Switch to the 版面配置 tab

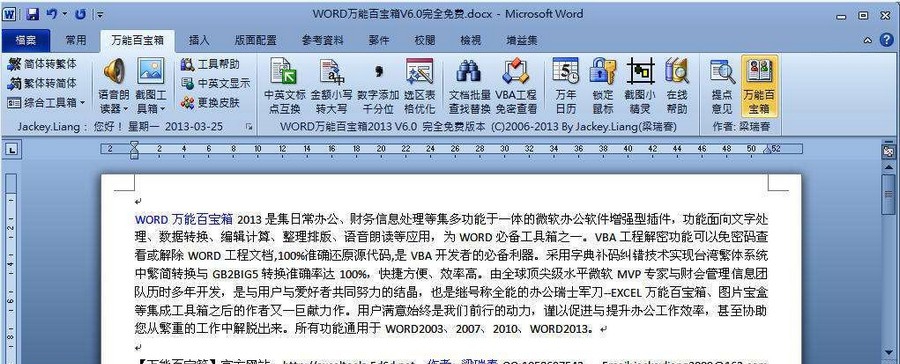point(255,40)
